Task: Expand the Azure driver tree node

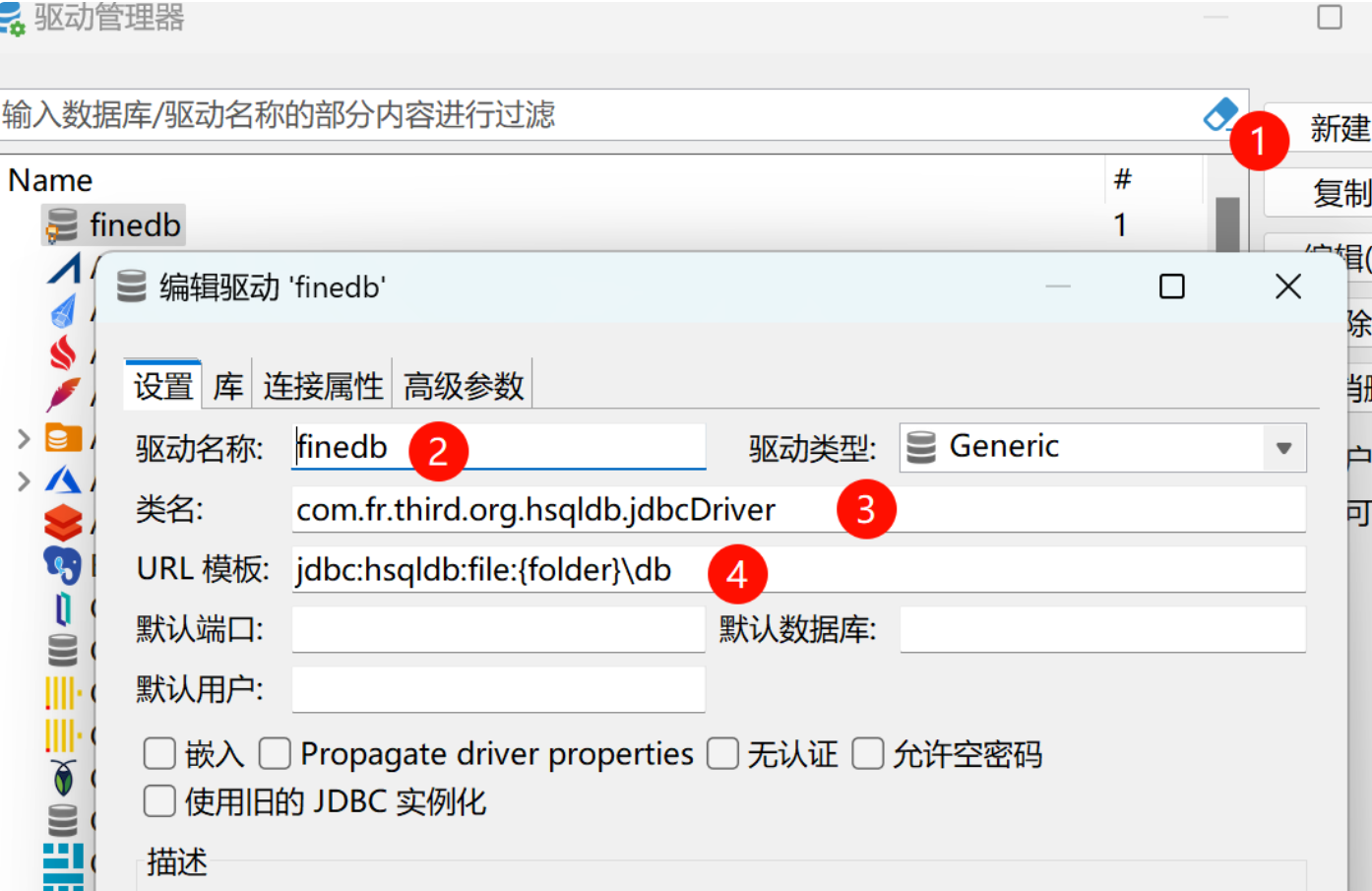Action: [24, 480]
